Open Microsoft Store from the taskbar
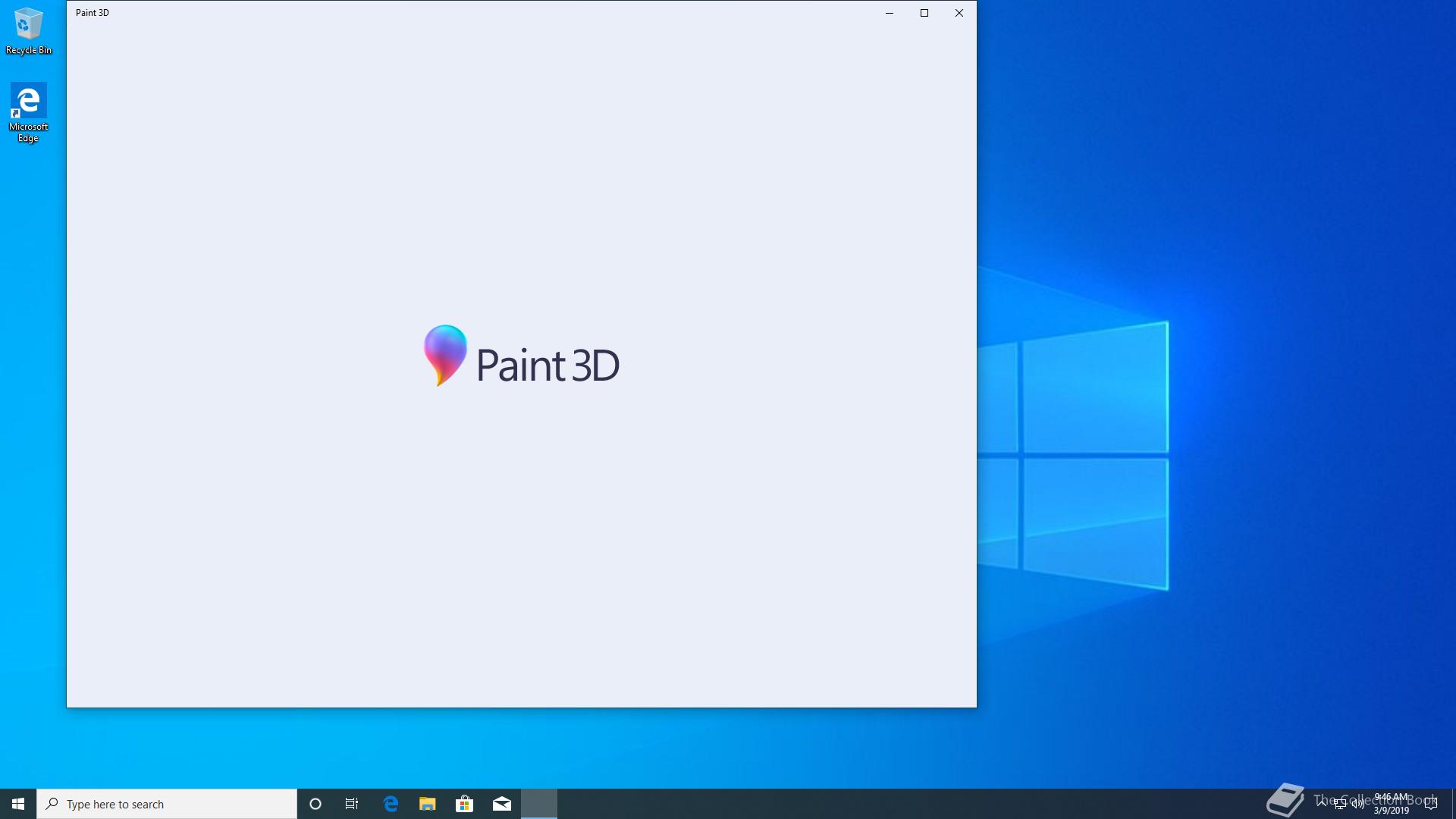 [x=464, y=804]
